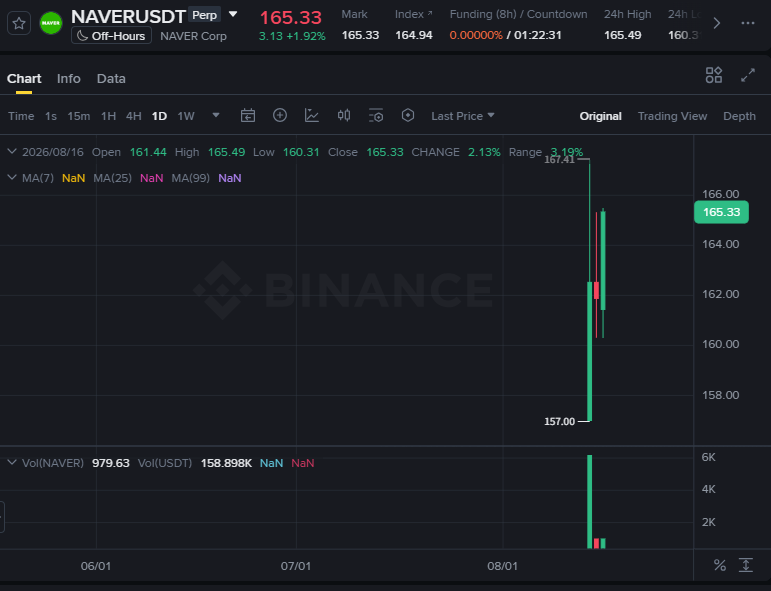Click the MA(7) indicator label
The height and width of the screenshot is (591, 771).
38,178
